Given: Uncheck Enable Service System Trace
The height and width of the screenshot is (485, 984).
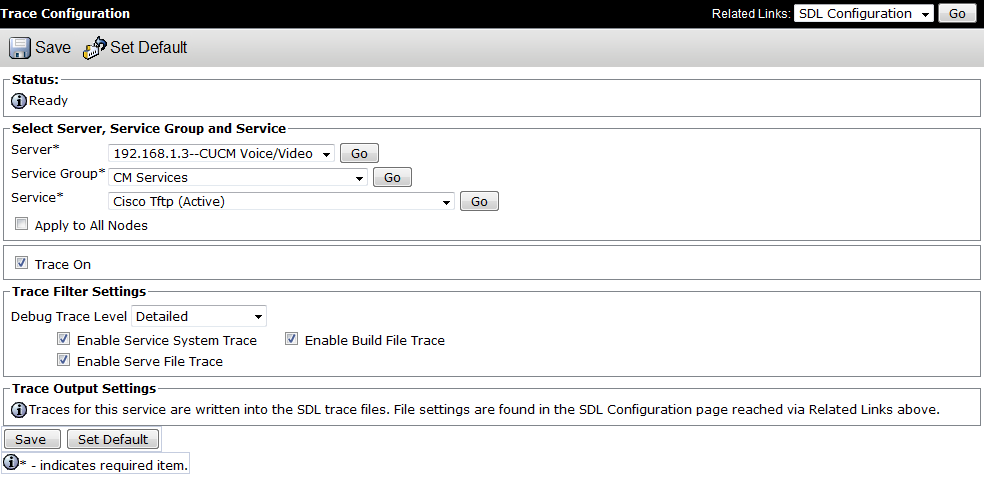Looking at the screenshot, I should coord(63,339).
